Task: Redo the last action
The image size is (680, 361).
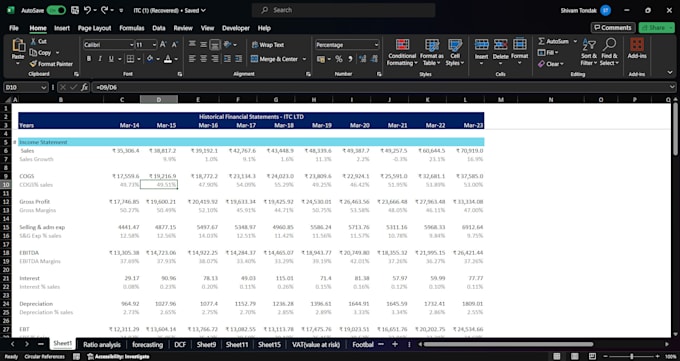Action: click(x=105, y=10)
